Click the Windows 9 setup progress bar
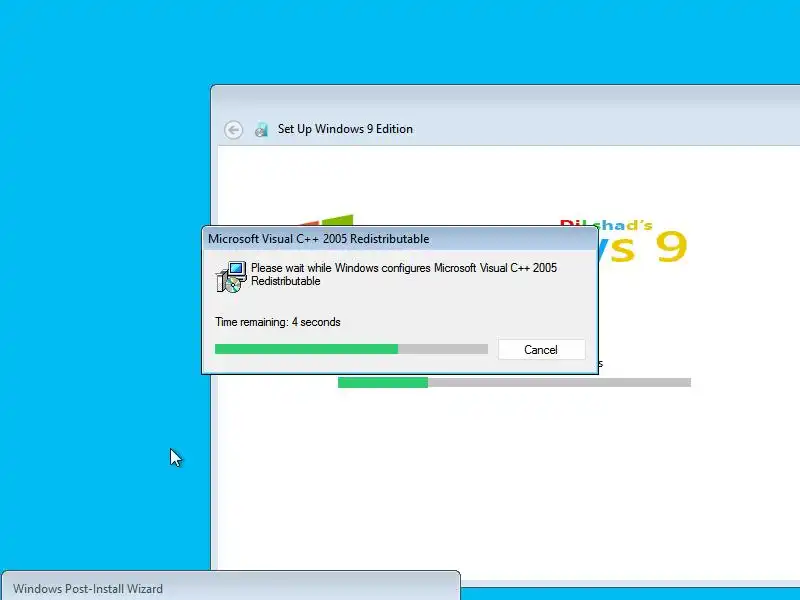The image size is (800, 600). 514,383
